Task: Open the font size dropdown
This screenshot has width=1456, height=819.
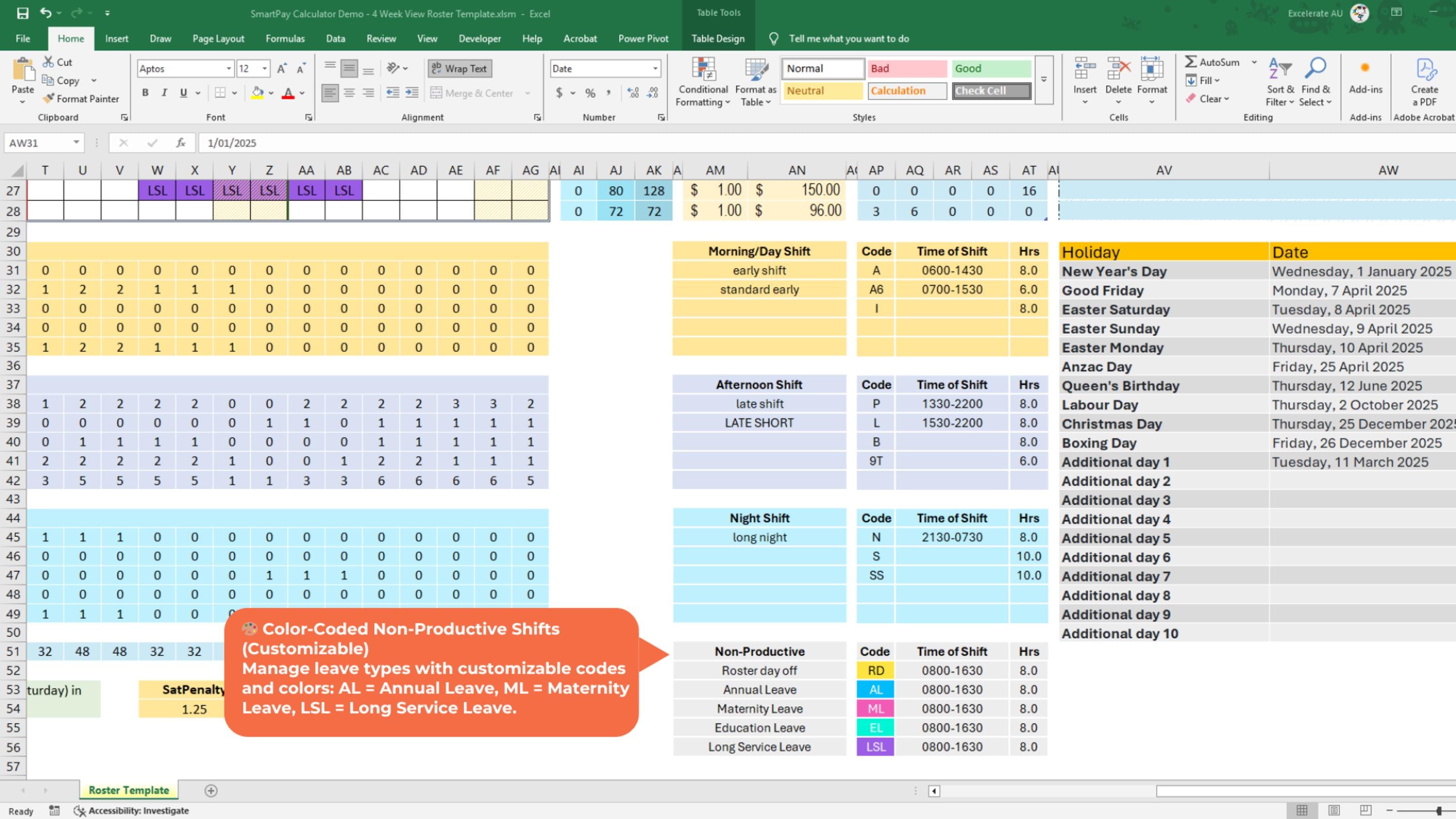Action: point(264,68)
